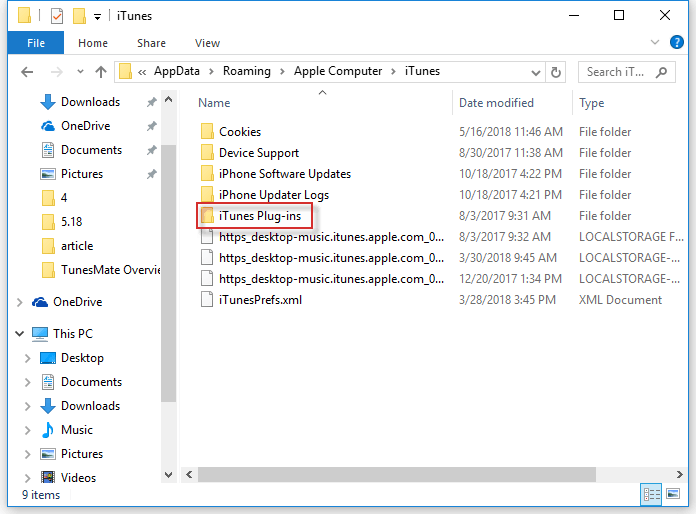Select the Music library icon
This screenshot has width=696, height=514.
[x=48, y=430]
